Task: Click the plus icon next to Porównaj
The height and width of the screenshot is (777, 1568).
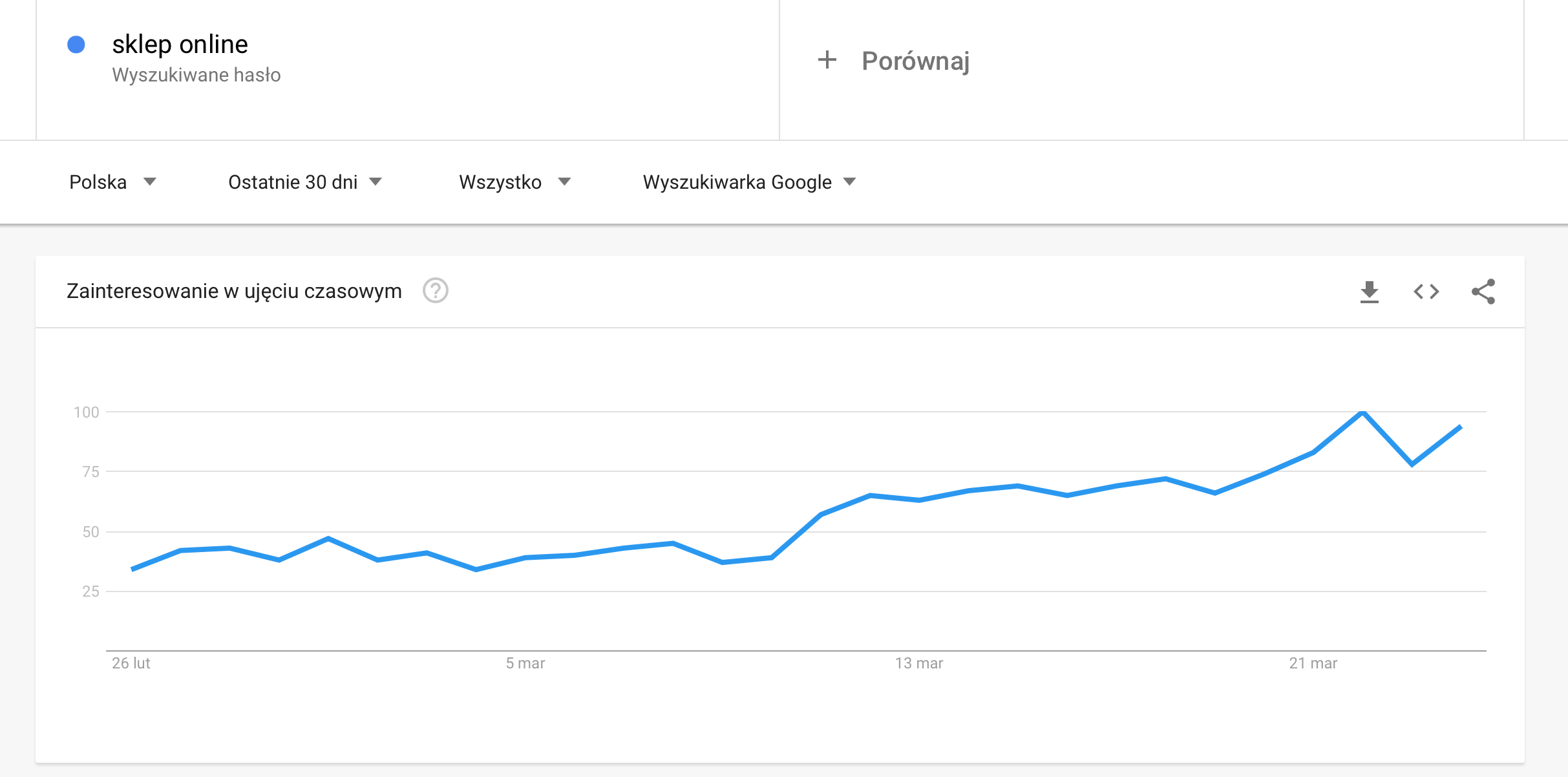Action: 827,60
